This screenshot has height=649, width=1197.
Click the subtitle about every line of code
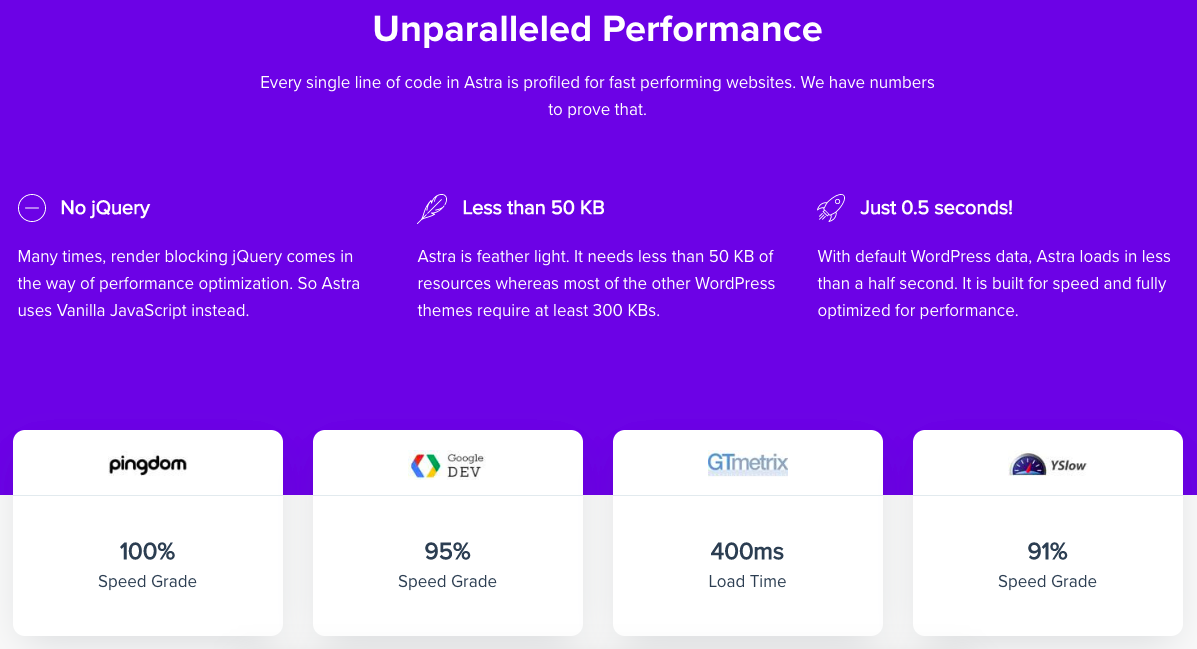pos(598,95)
